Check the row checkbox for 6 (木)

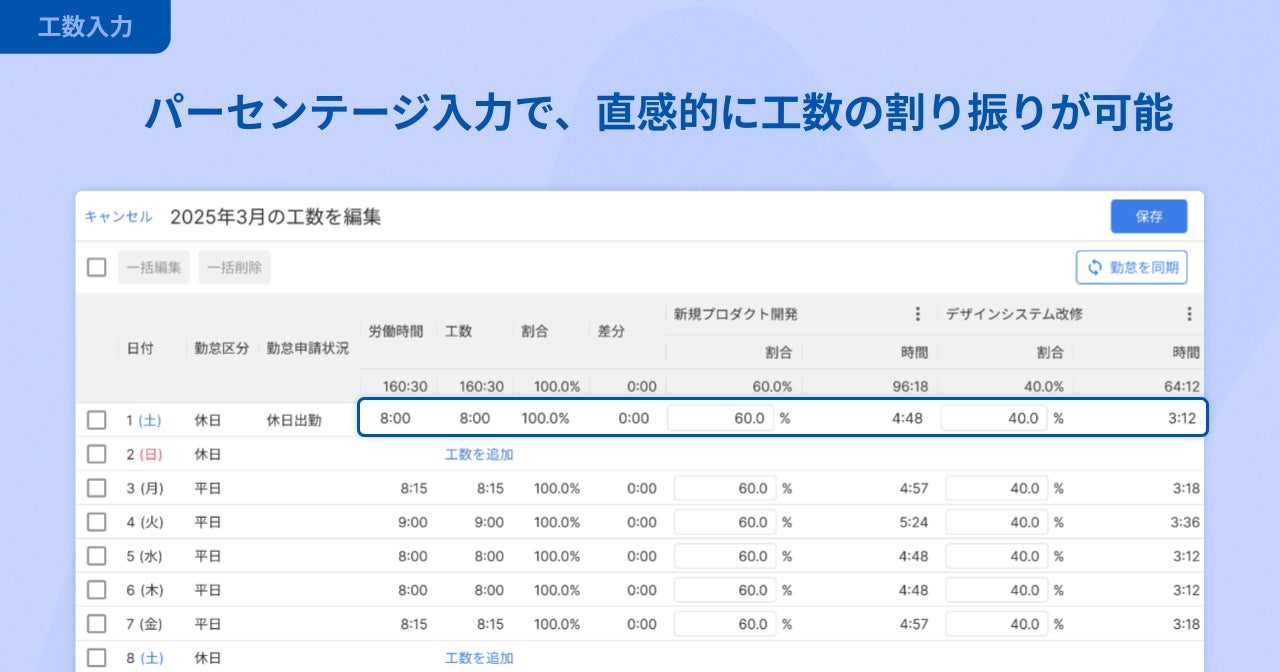pos(96,590)
